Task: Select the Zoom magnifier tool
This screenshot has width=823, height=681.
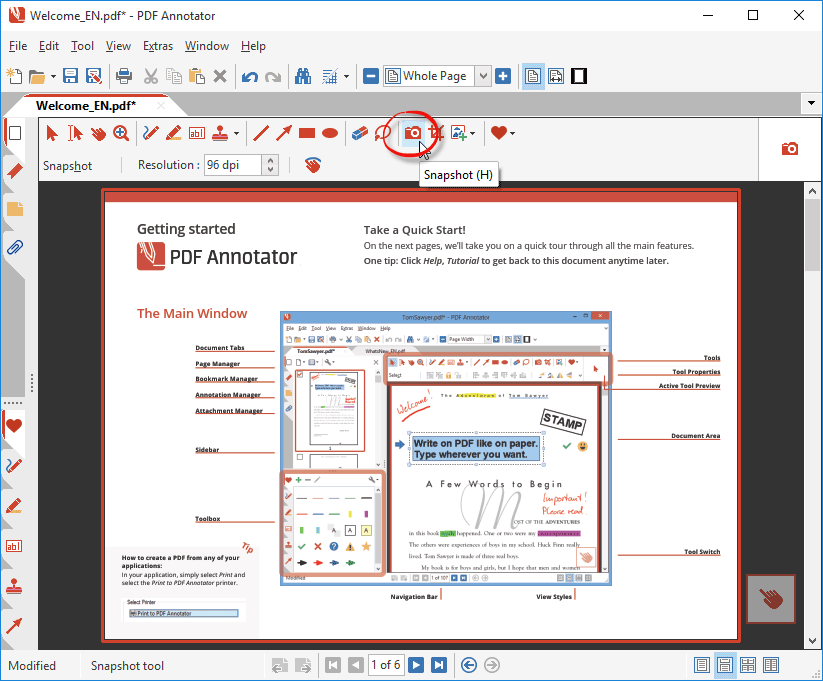Action: (122, 132)
